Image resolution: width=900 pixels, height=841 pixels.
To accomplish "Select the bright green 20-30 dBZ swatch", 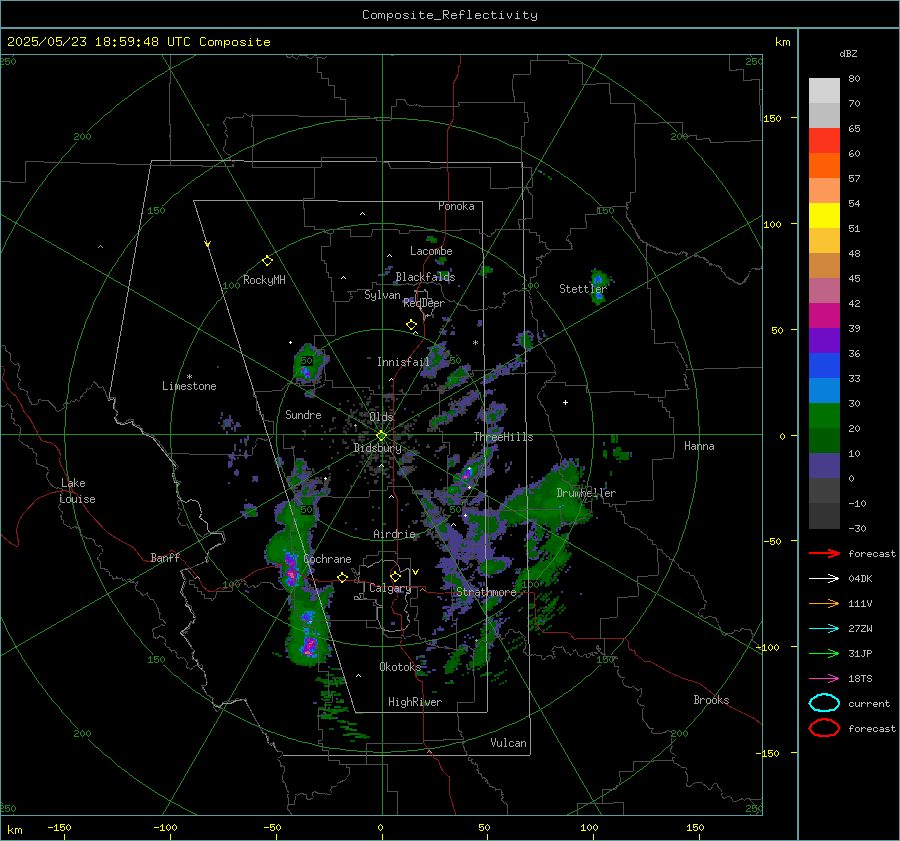I will [824, 415].
